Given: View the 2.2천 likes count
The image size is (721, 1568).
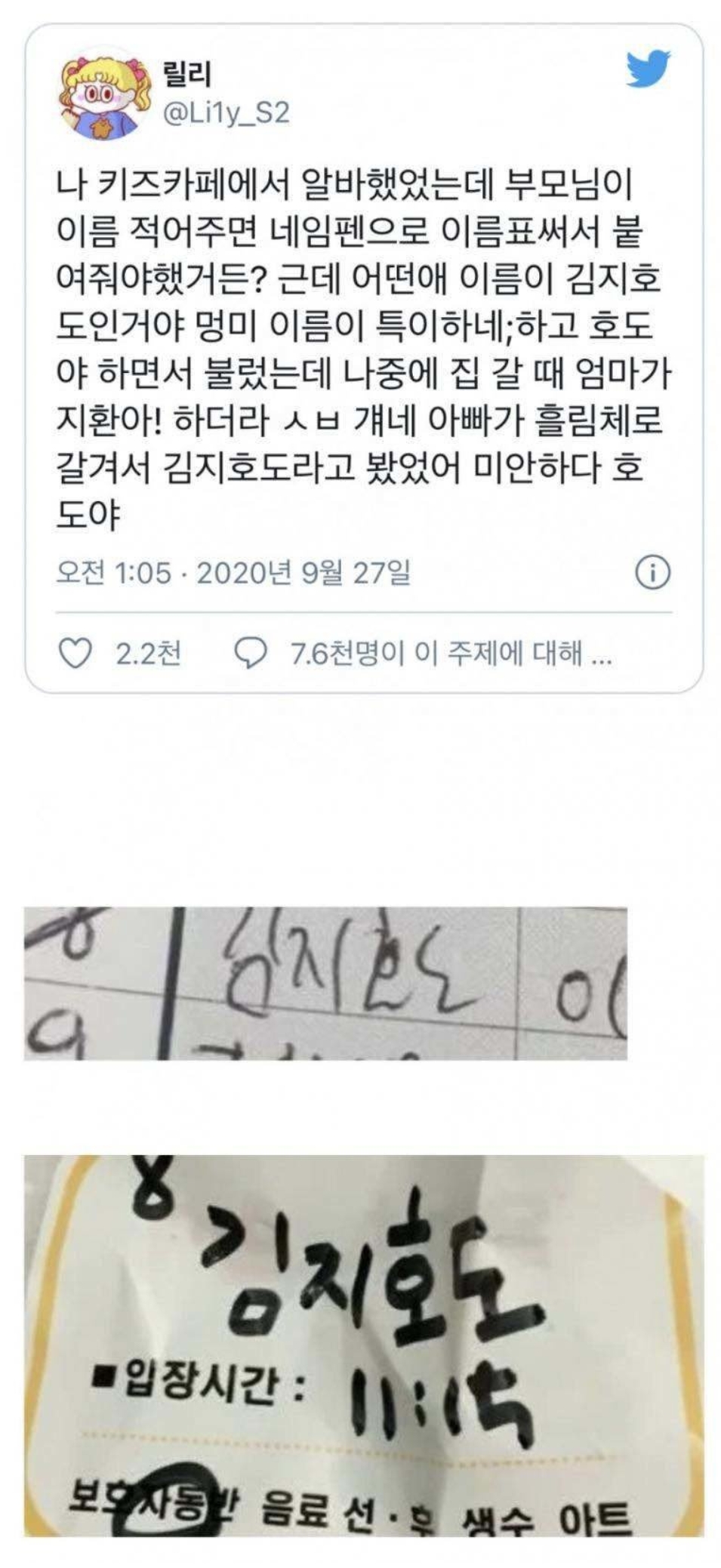Looking at the screenshot, I should coord(148,654).
